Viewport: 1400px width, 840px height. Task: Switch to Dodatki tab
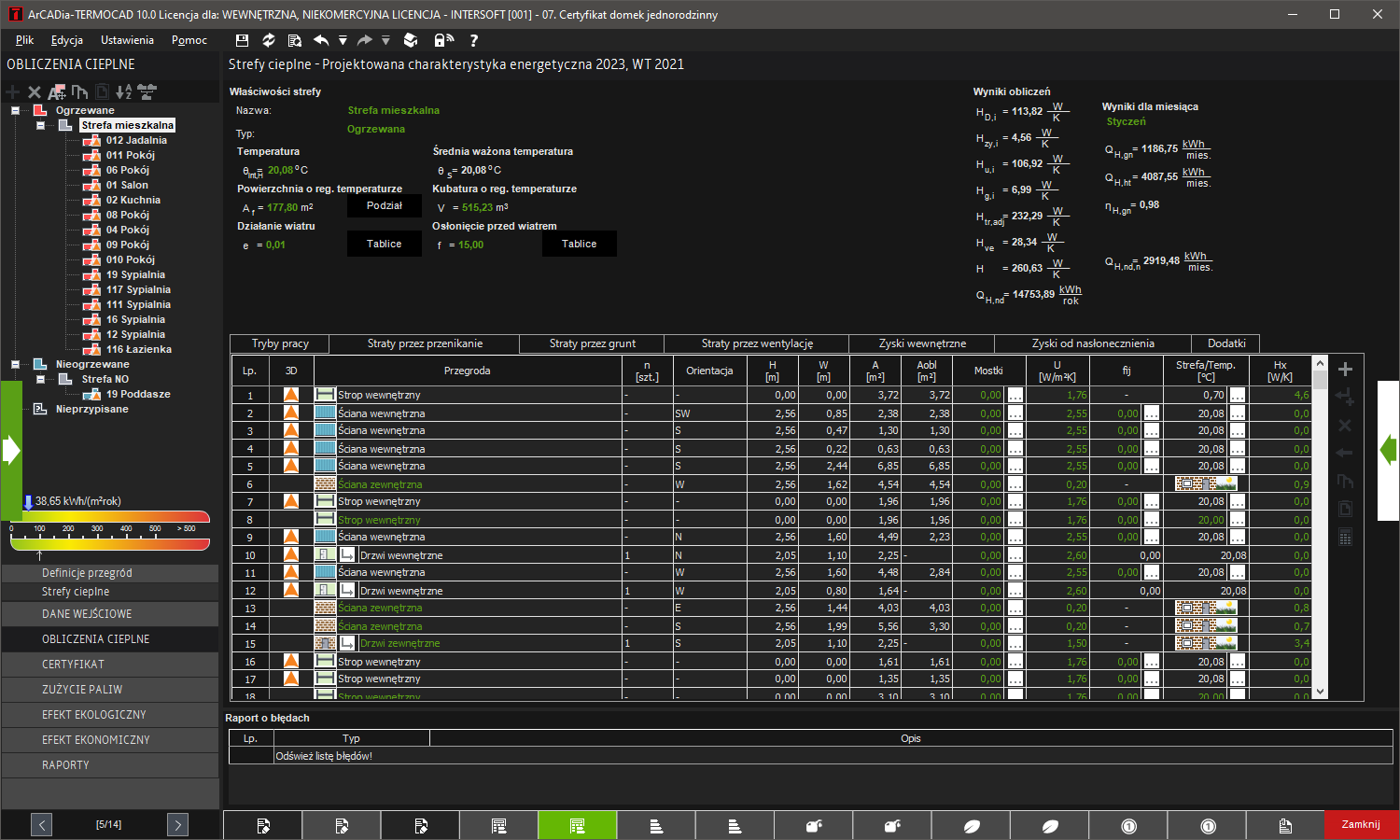pyautogui.click(x=1226, y=343)
